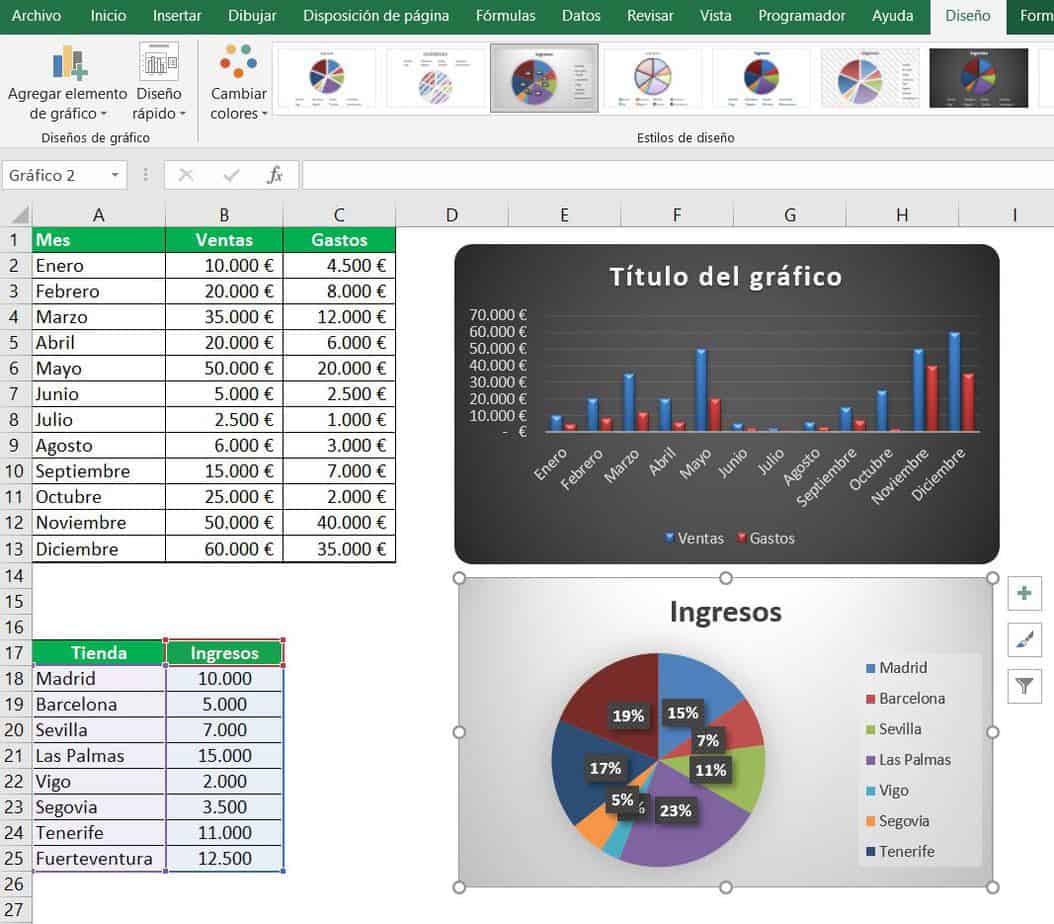Click the insert function fx icon
The image size is (1054, 924).
275,175
